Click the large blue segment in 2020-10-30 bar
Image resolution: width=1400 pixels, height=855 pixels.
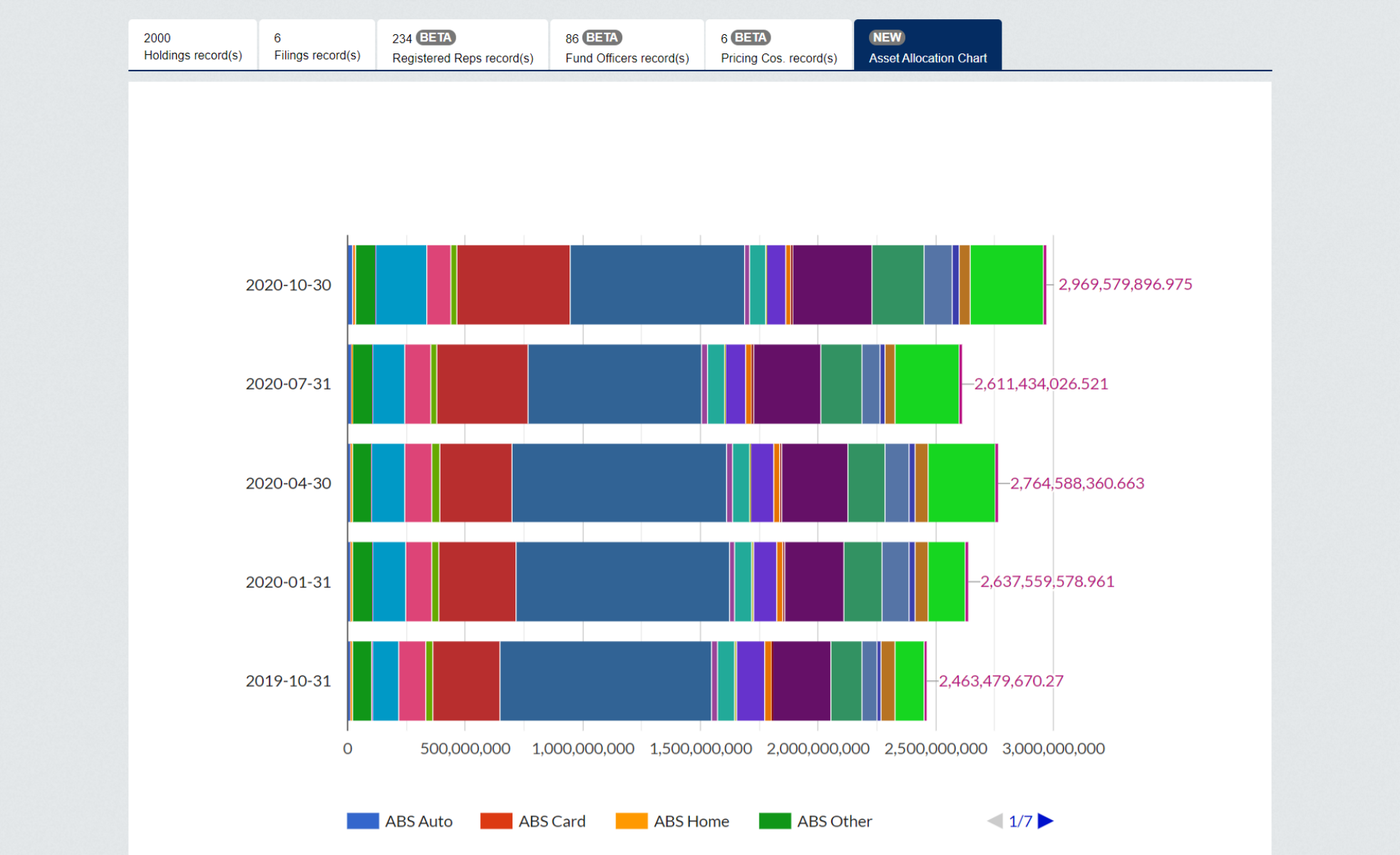point(657,285)
